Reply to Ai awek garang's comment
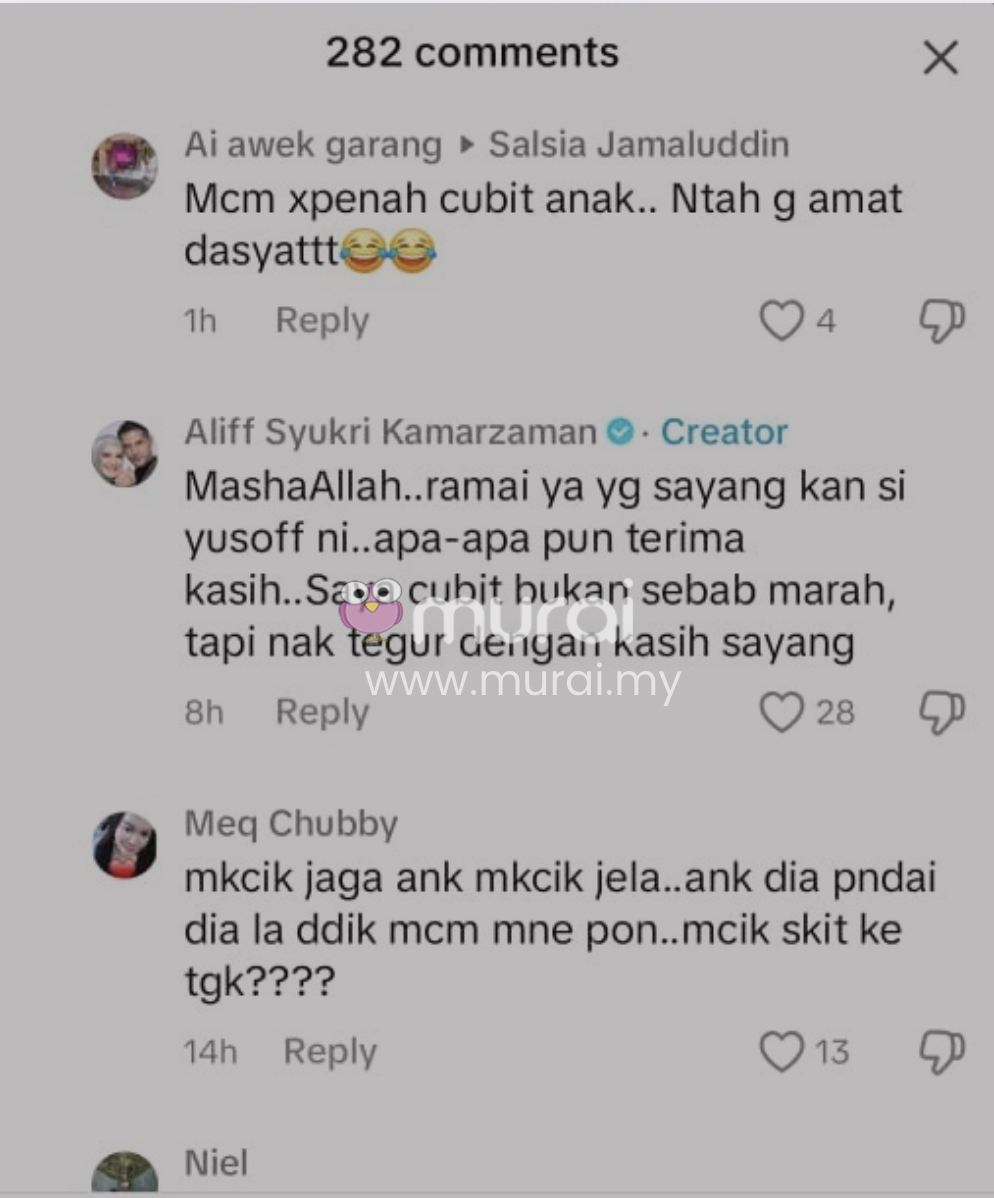The width and height of the screenshot is (994, 1198). tap(322, 321)
